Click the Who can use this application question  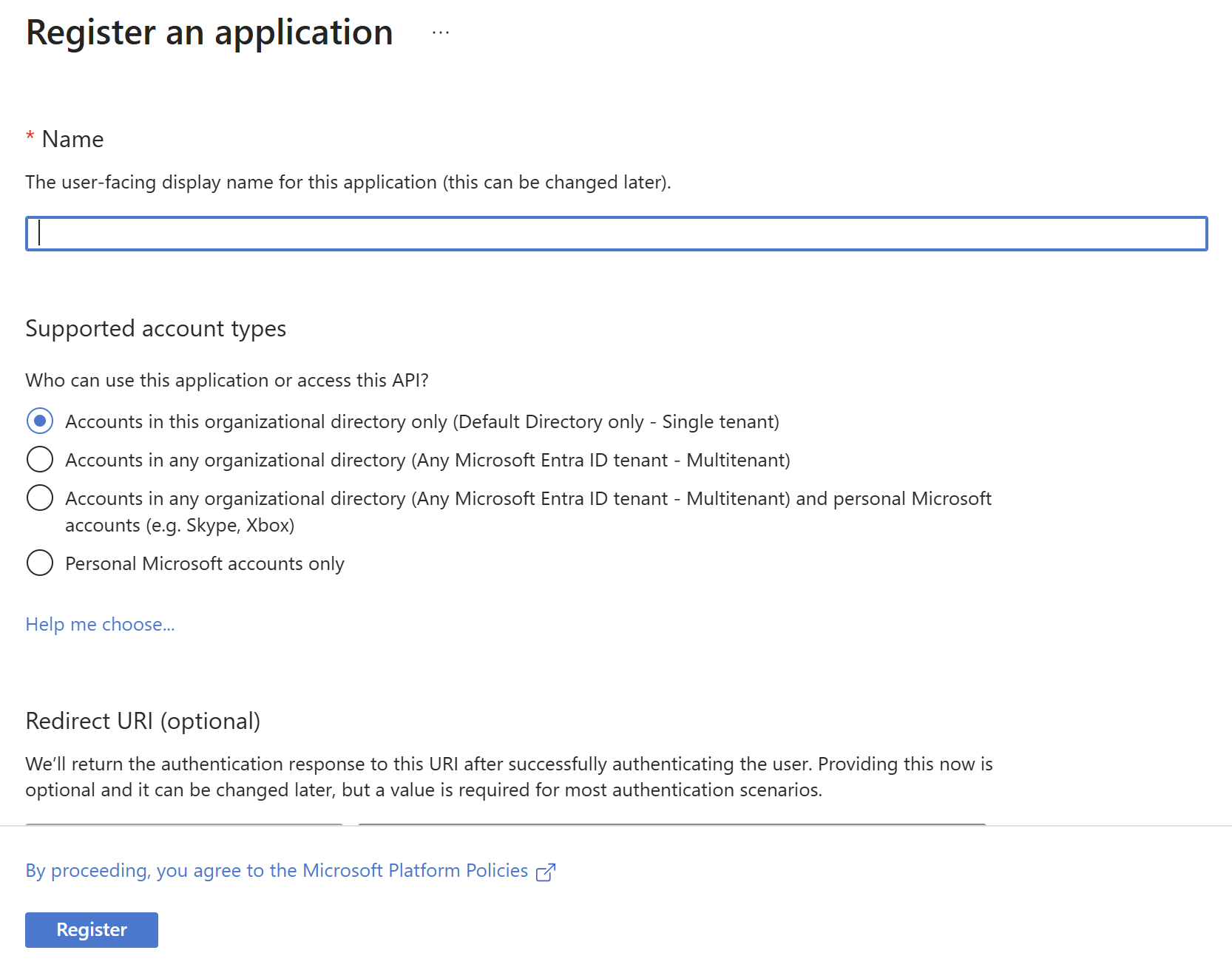click(x=227, y=381)
